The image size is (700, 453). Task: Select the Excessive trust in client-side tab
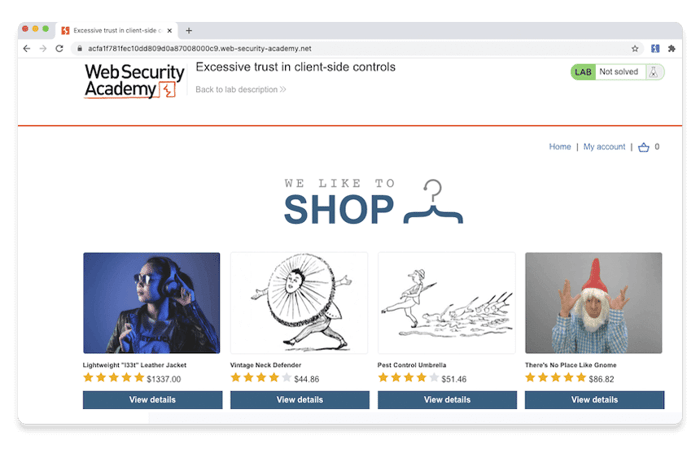pos(117,30)
